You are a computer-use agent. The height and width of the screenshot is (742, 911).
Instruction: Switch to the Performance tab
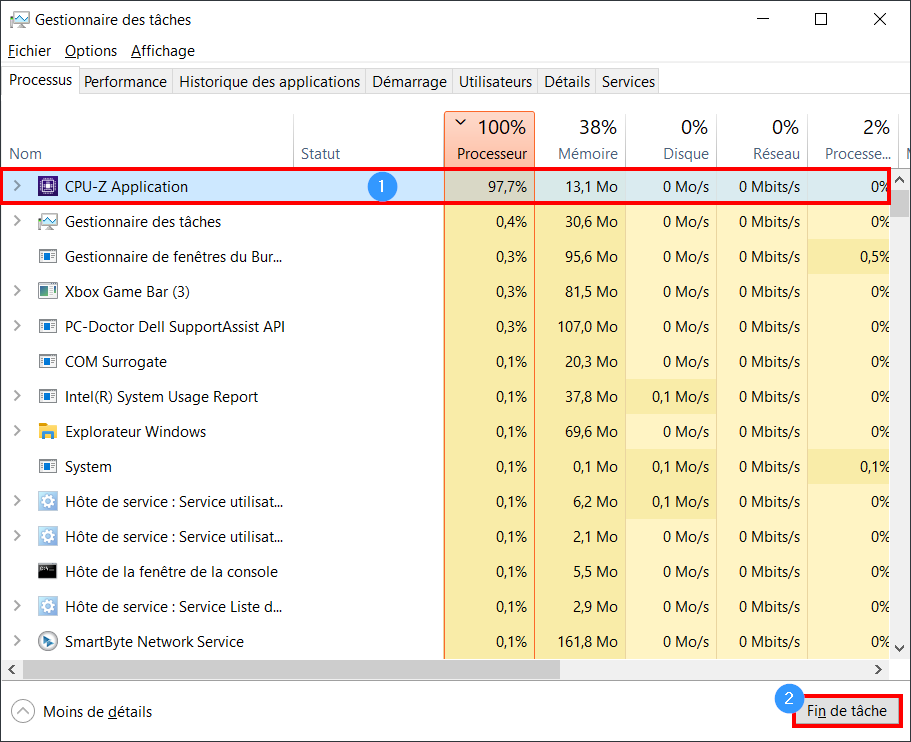pyautogui.click(x=125, y=82)
